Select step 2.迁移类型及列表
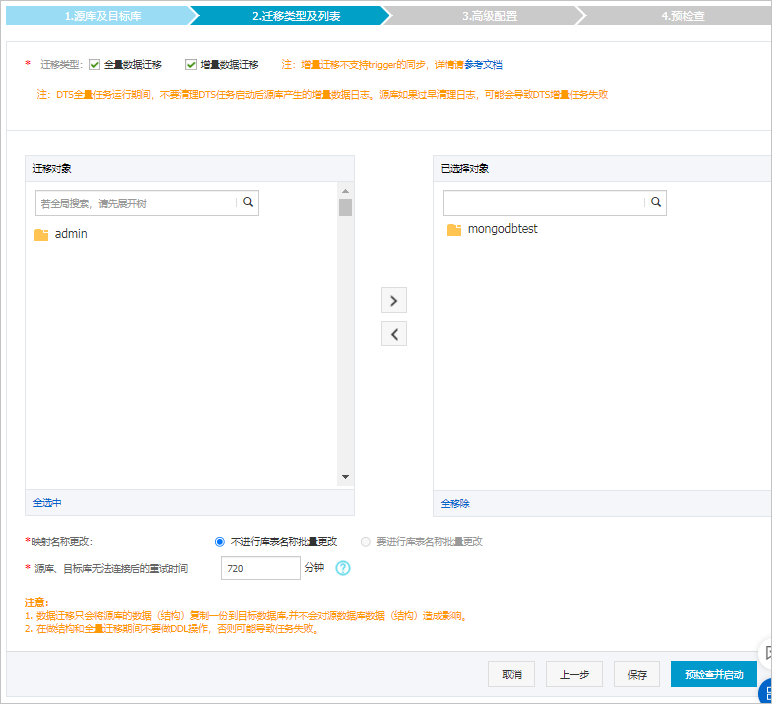772x704 pixels. click(x=296, y=16)
